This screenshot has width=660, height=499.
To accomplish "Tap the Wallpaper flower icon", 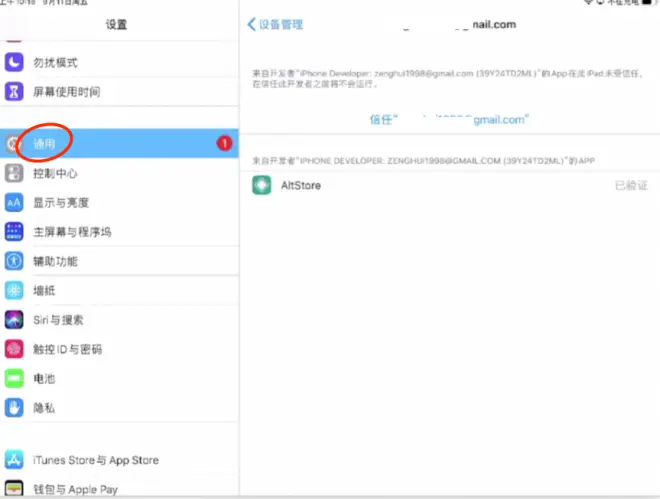I will click(x=14, y=290).
